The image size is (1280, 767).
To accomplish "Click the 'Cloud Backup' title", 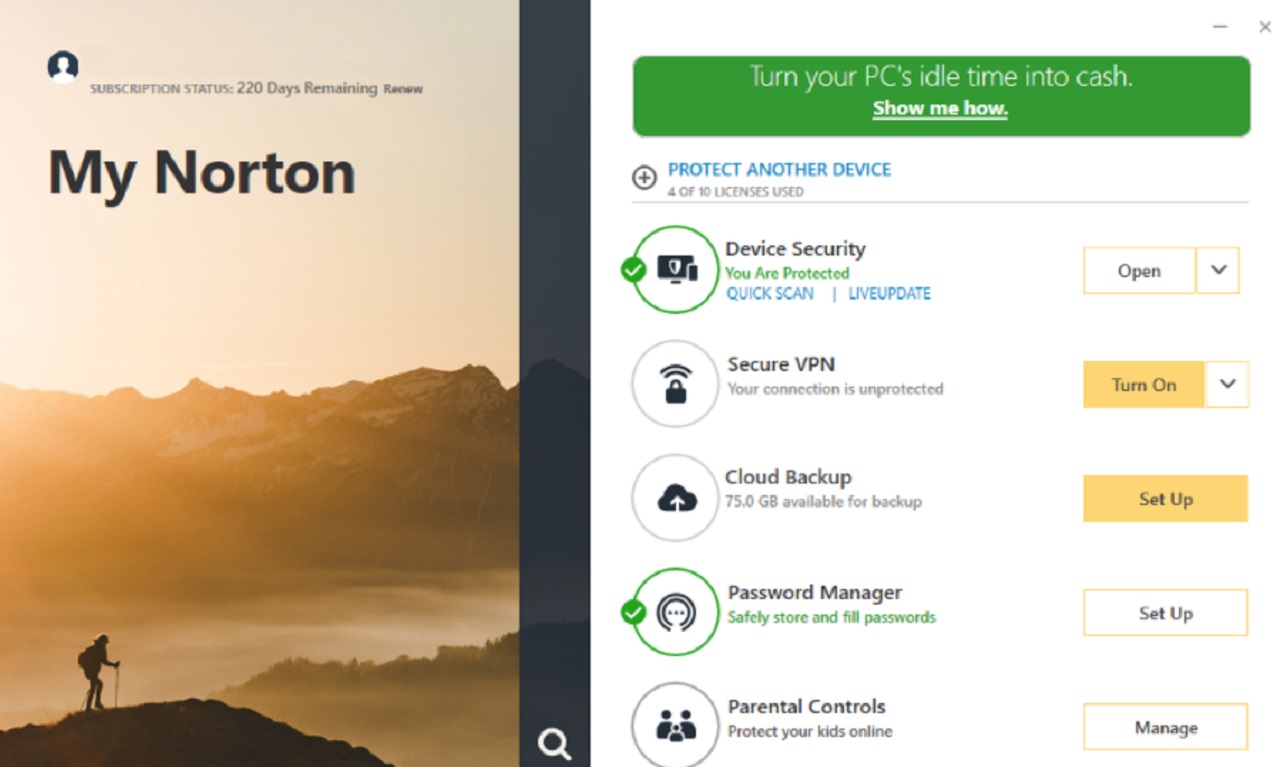I will click(x=788, y=477).
